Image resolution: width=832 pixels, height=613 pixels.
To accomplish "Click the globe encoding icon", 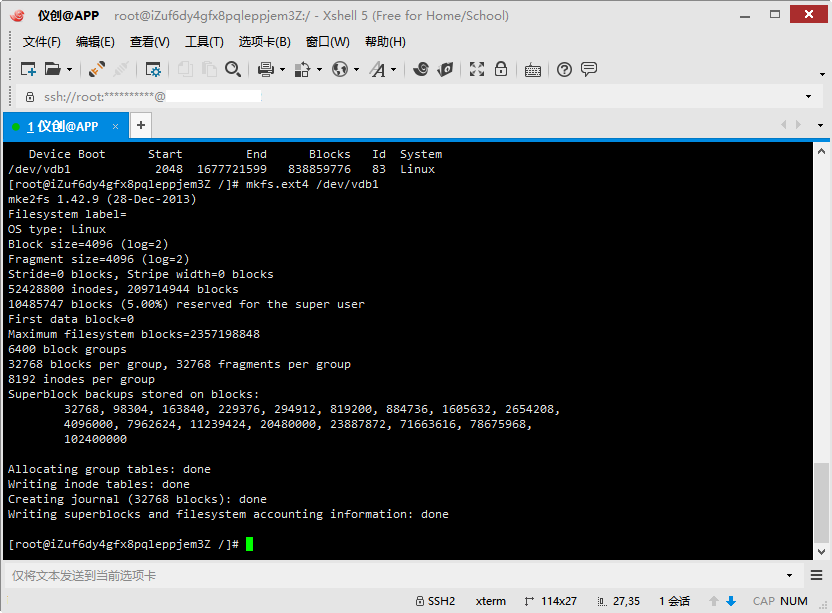I will [x=340, y=69].
